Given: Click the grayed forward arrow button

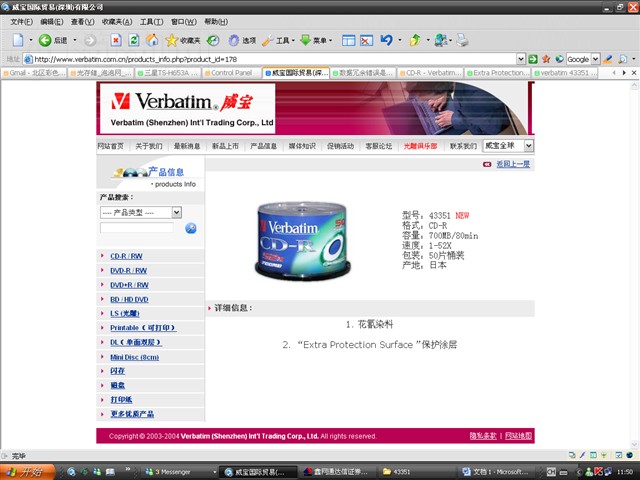Looking at the screenshot, I should point(90,40).
